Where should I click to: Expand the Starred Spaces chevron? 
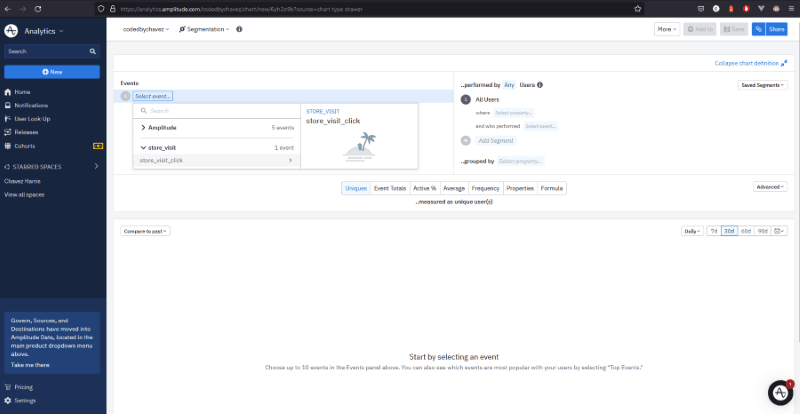[x=96, y=166]
